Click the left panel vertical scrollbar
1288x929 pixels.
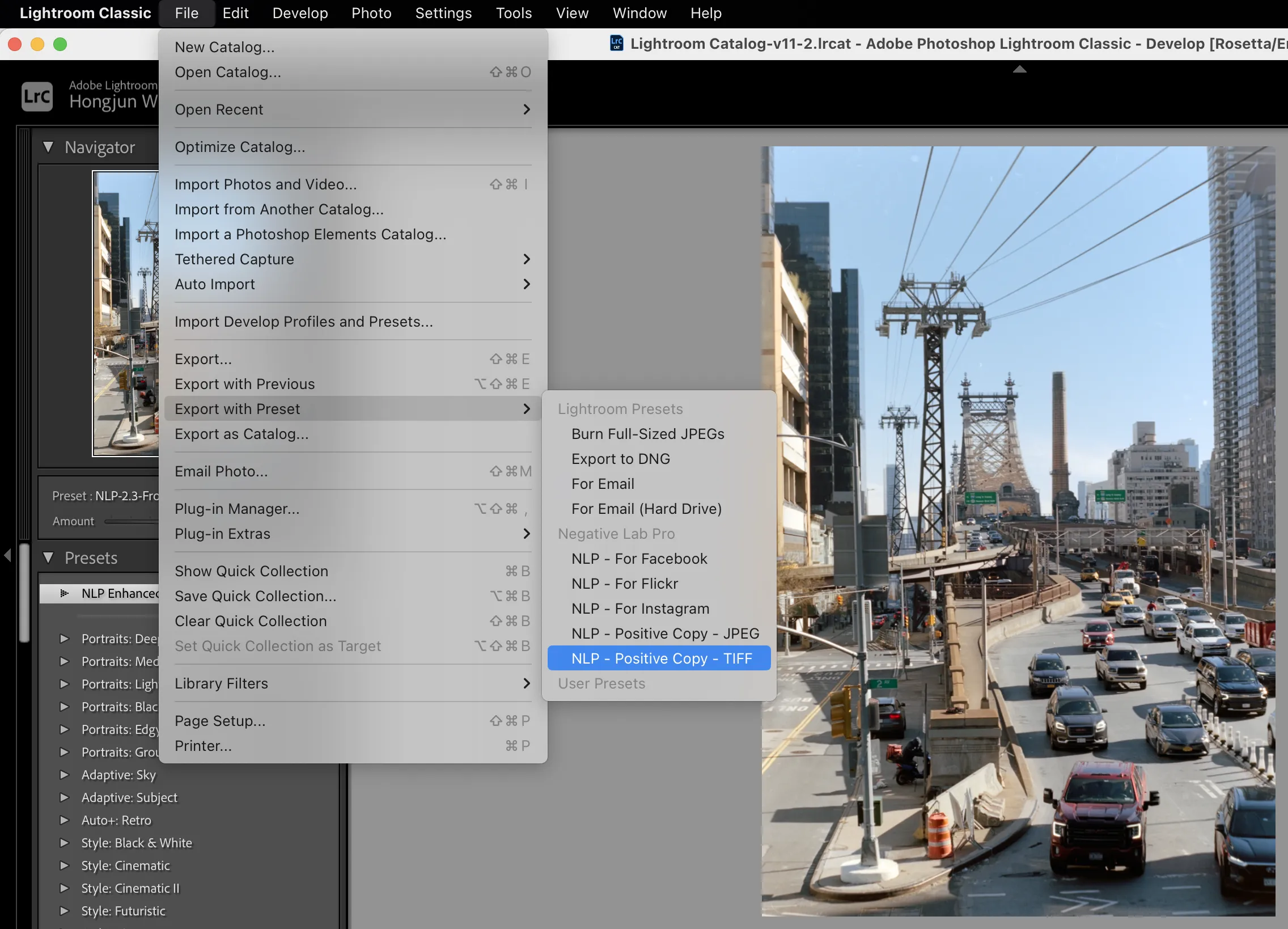pos(24,592)
